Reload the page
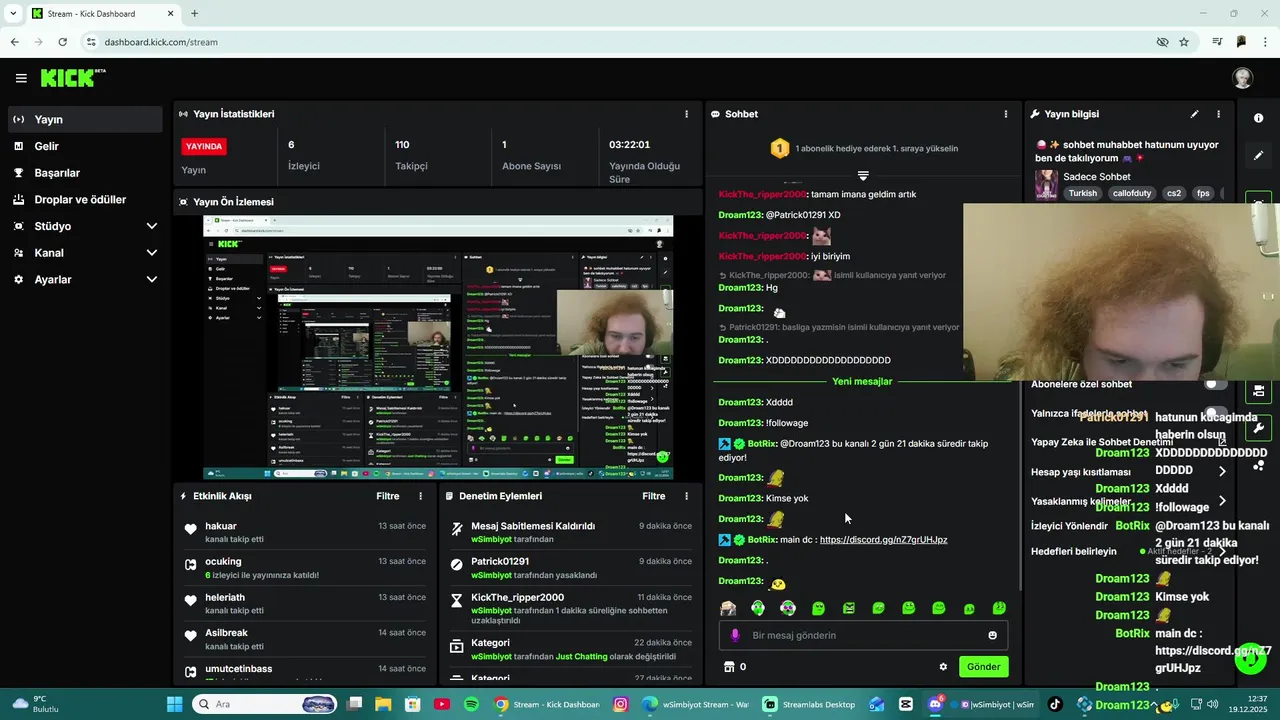 pos(62,42)
